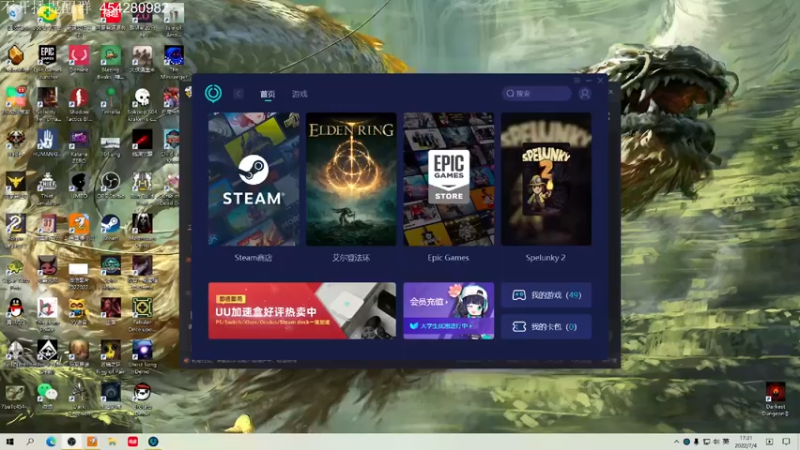This screenshot has height=450, width=800.
Task: Click the Spelunky 2 label text
Action: click(x=545, y=258)
